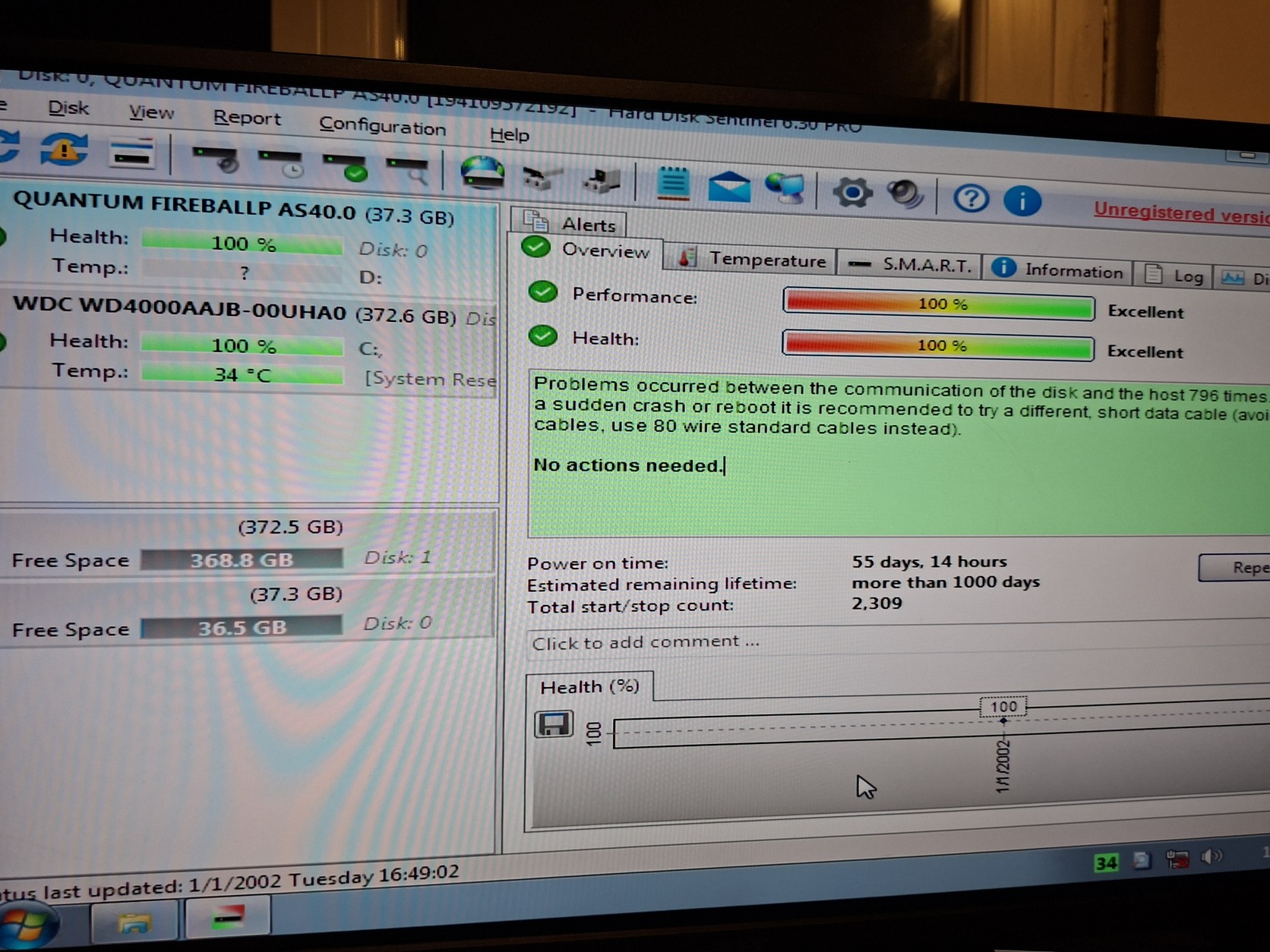This screenshot has height=952, width=1270.
Task: Click the disk with magnifier toolbar icon
Action: pyautogui.click(x=408, y=171)
